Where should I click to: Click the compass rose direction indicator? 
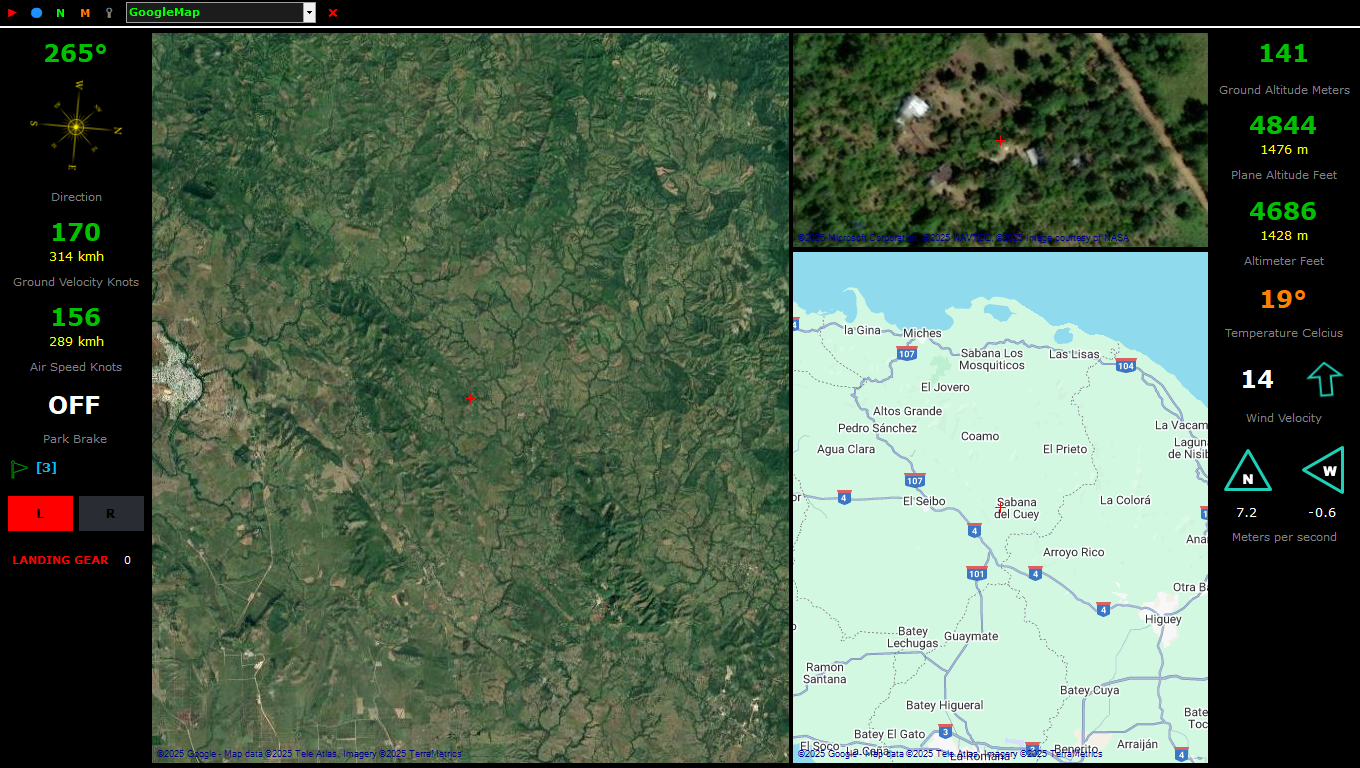[x=76, y=127]
